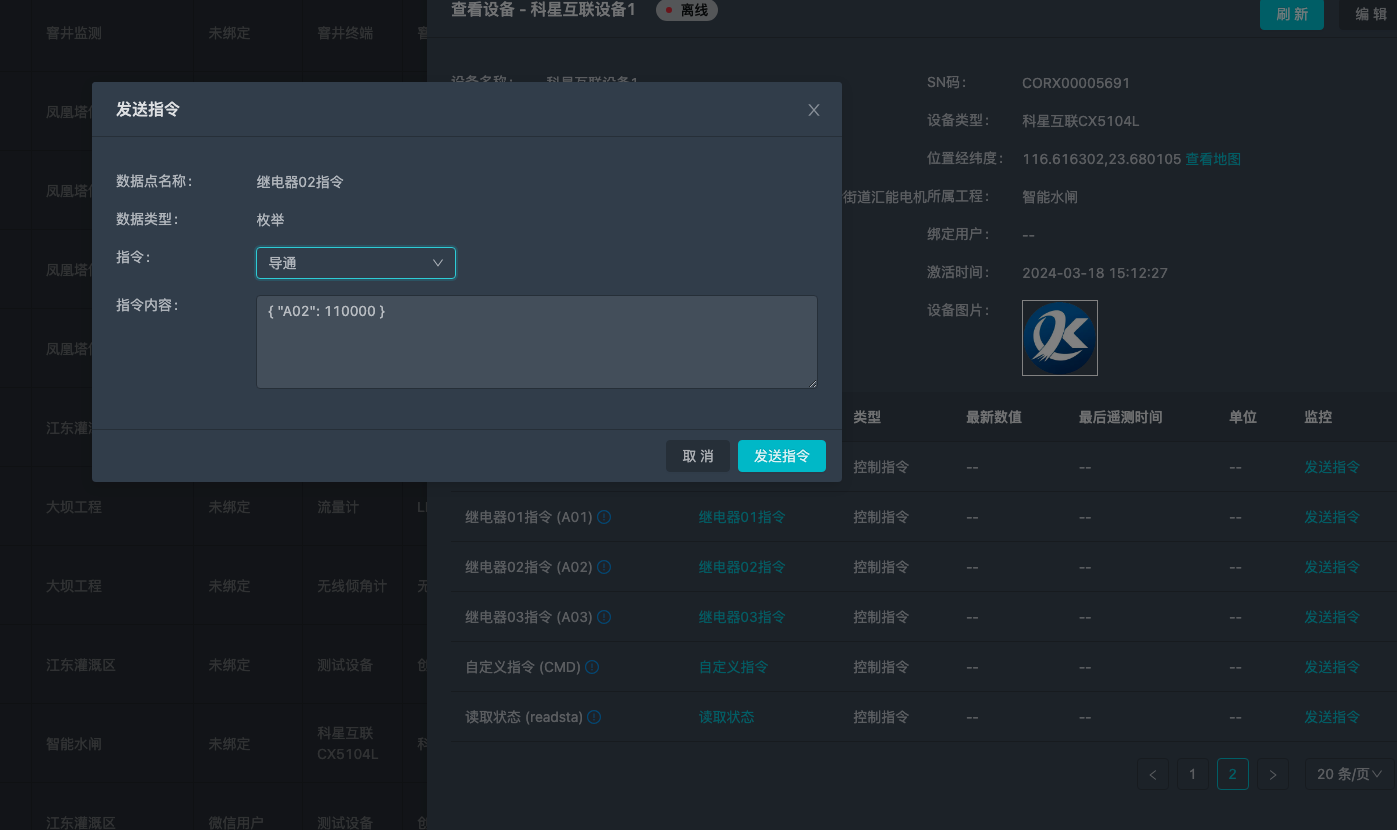Click the previous-page arrow in pagination

point(1153,773)
